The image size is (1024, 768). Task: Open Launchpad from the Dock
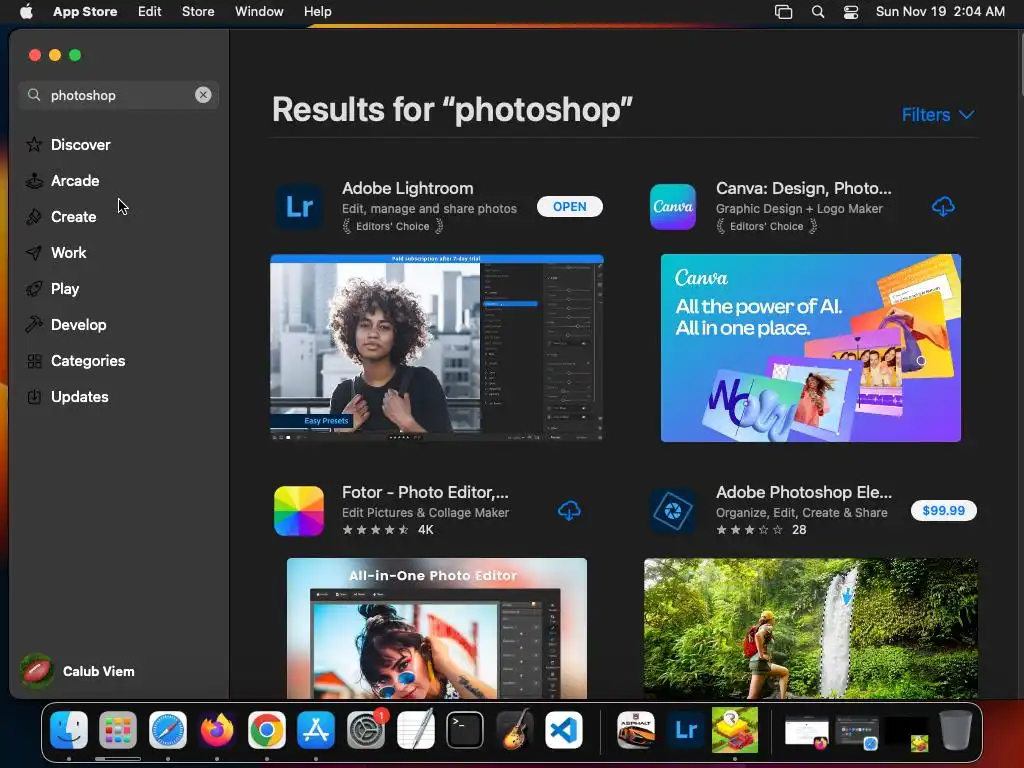click(118, 729)
